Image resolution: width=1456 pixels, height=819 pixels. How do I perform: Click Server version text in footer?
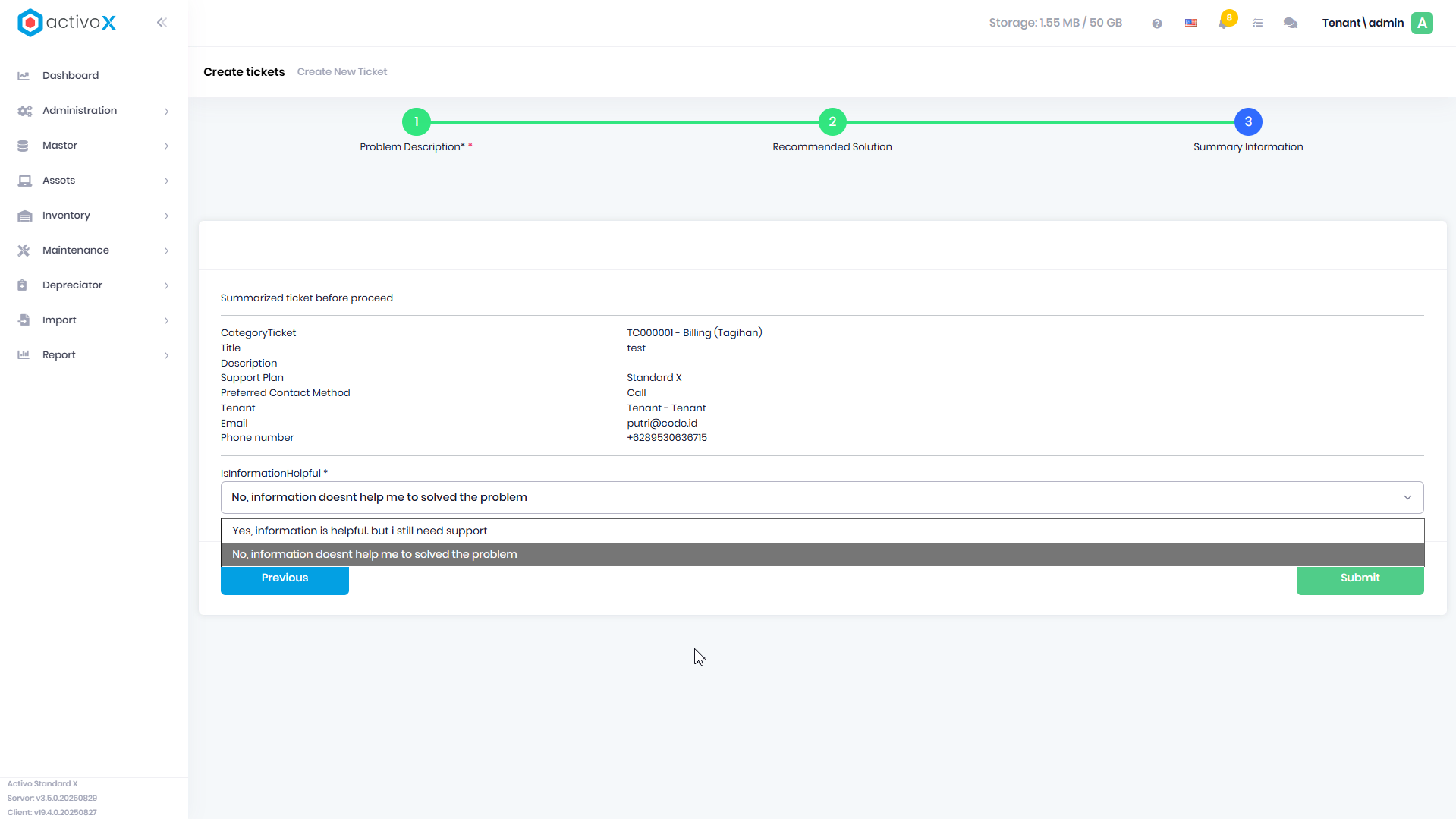click(52, 799)
